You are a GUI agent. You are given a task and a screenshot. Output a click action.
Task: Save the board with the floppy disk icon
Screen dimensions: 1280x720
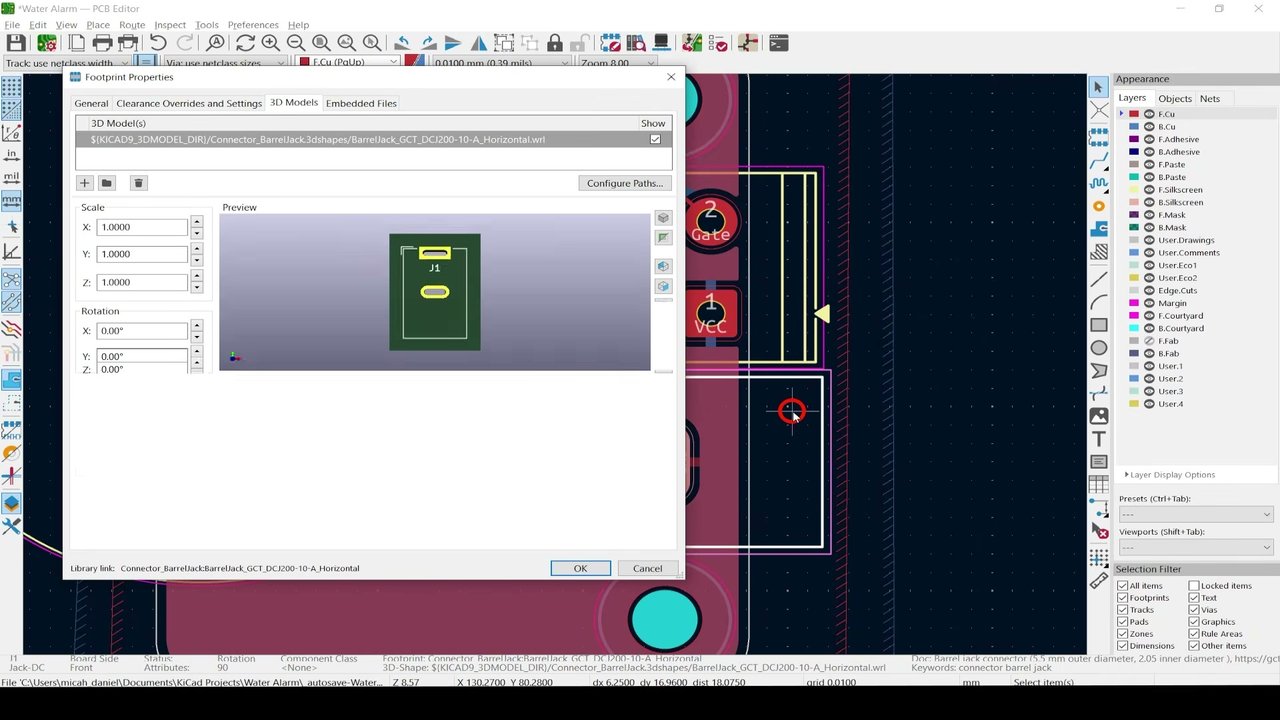point(16,43)
